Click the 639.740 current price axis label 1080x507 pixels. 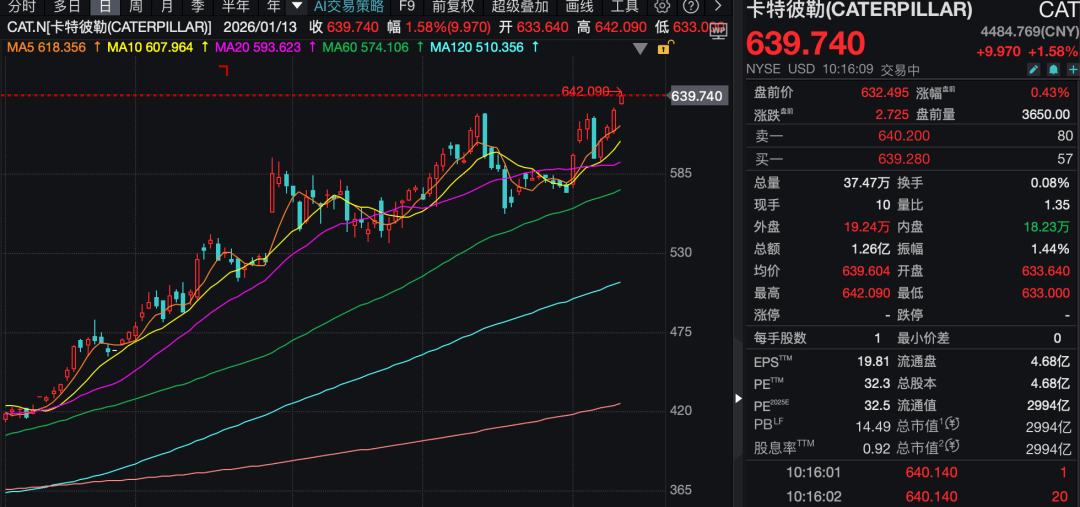click(697, 96)
